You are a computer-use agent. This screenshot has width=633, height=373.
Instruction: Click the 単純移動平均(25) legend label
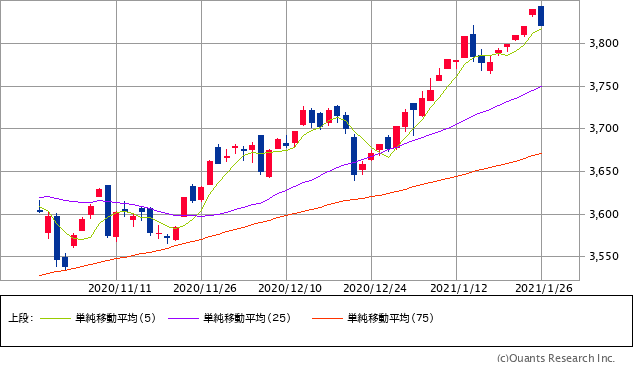[247, 318]
